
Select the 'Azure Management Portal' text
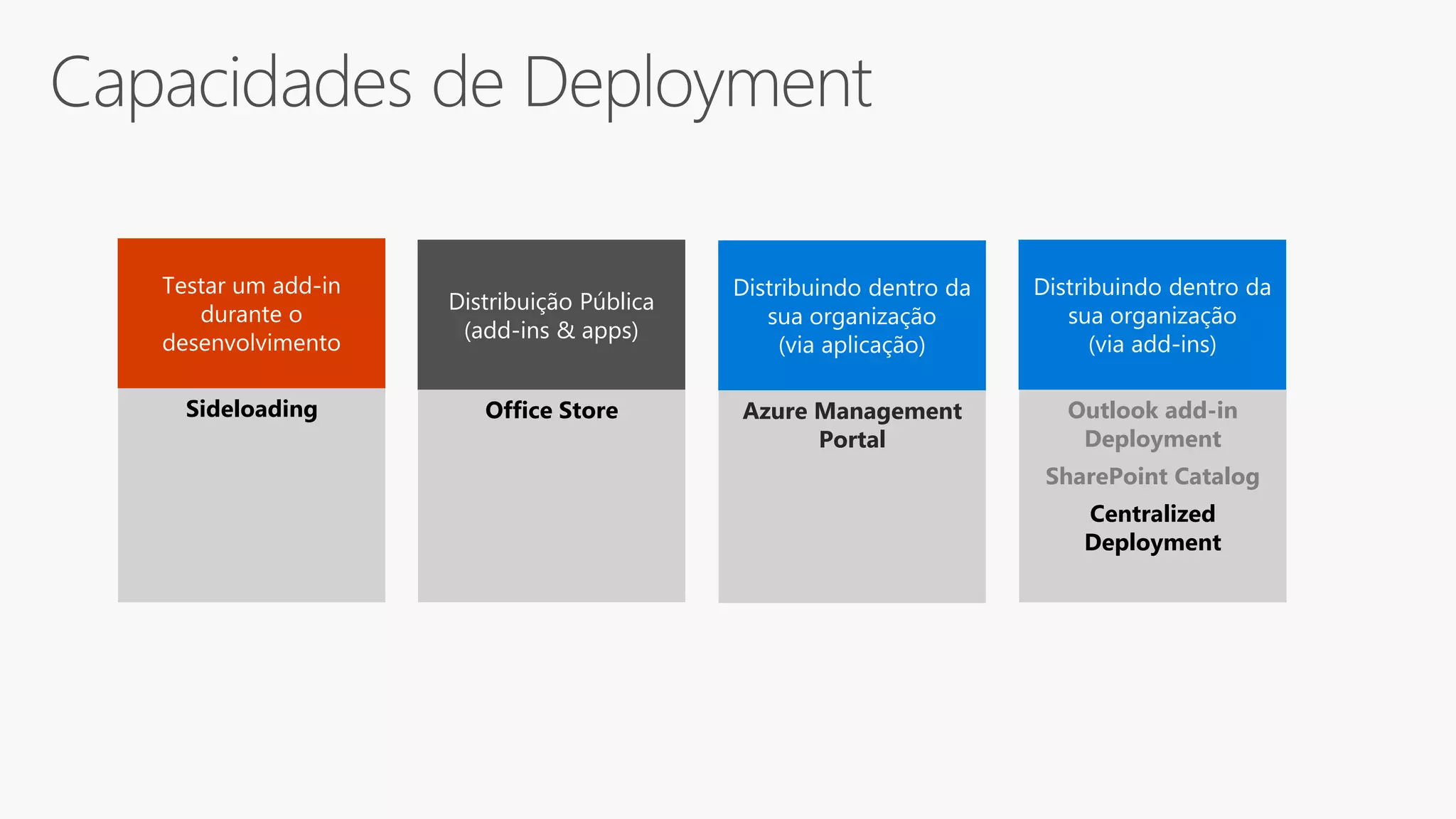click(852, 425)
